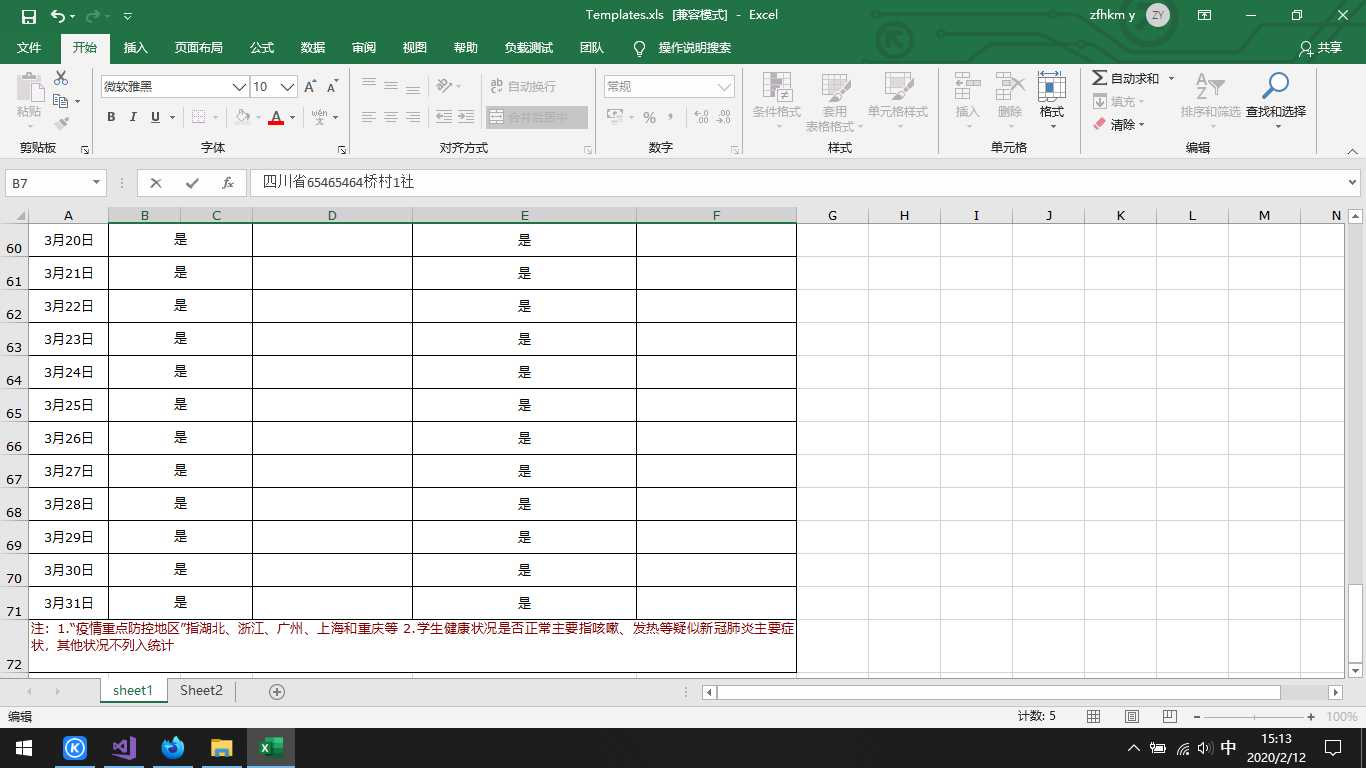Click the middle align icon
1366x768 pixels.
pyautogui.click(x=391, y=86)
